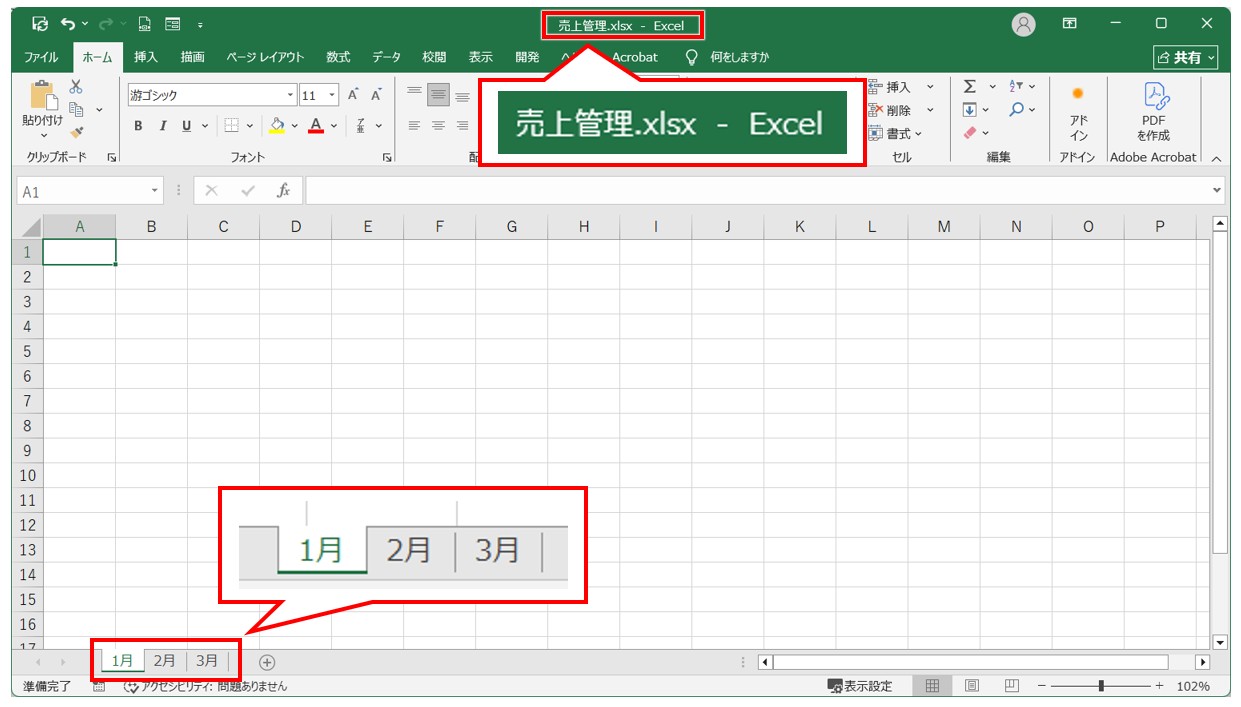Click the increase font size icon

pyautogui.click(x=353, y=96)
